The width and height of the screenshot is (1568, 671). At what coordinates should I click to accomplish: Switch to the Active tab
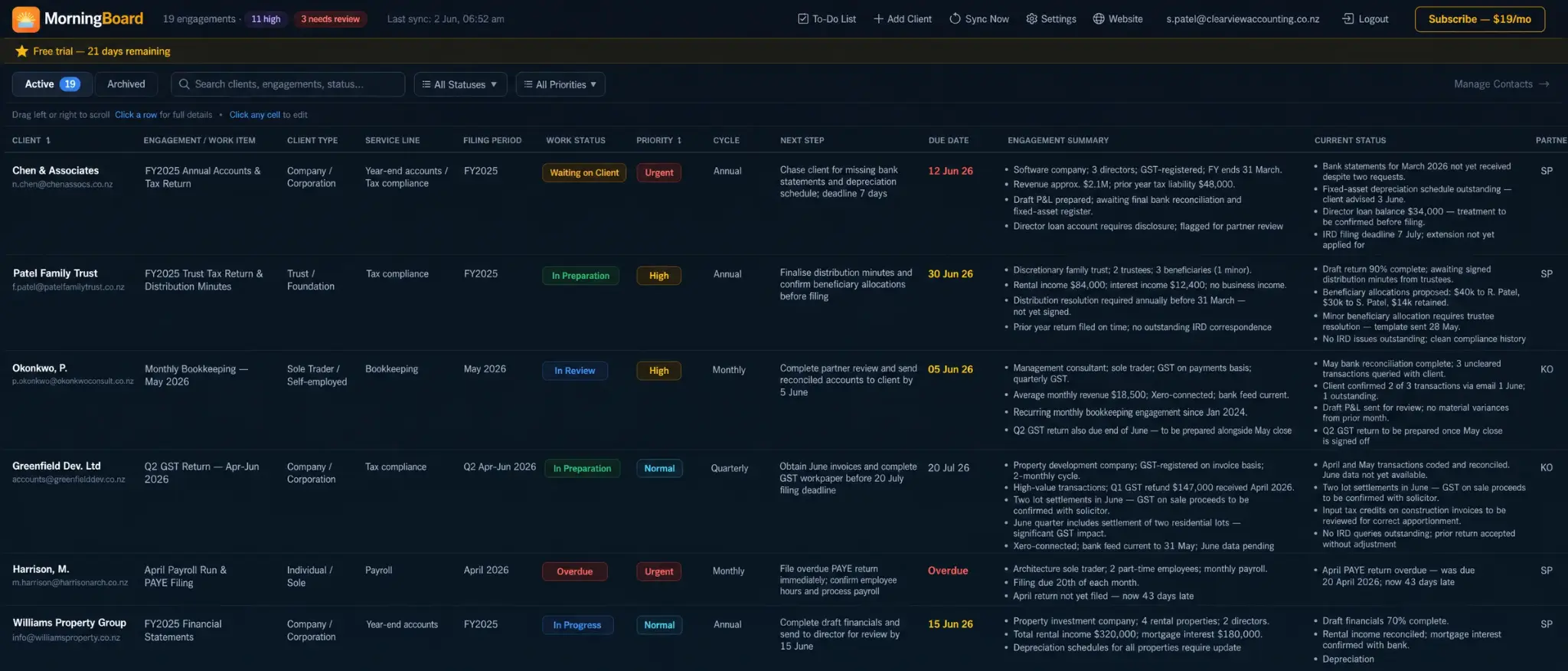52,84
